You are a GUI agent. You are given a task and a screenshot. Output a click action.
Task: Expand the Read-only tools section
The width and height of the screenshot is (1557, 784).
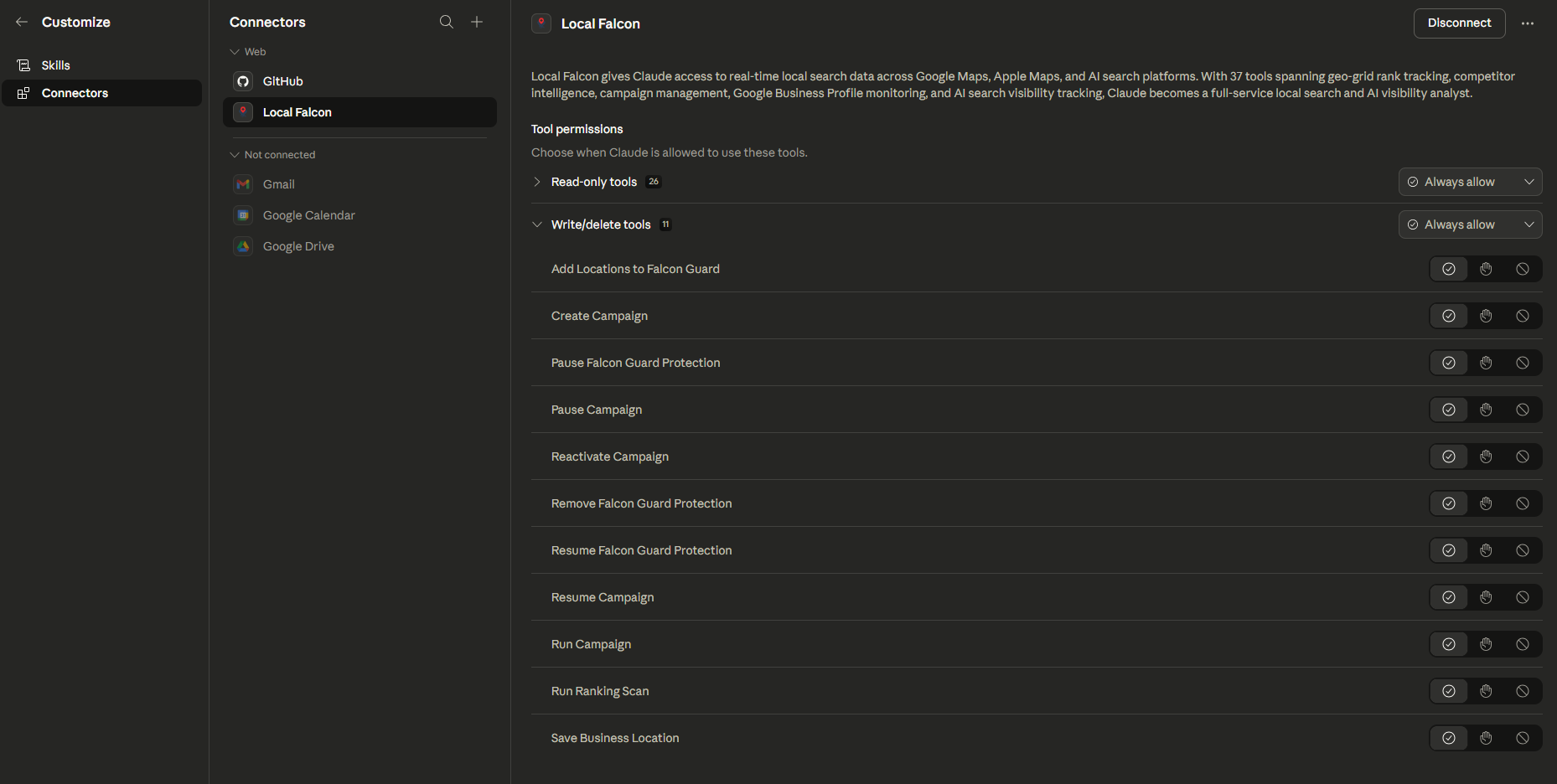(x=537, y=182)
